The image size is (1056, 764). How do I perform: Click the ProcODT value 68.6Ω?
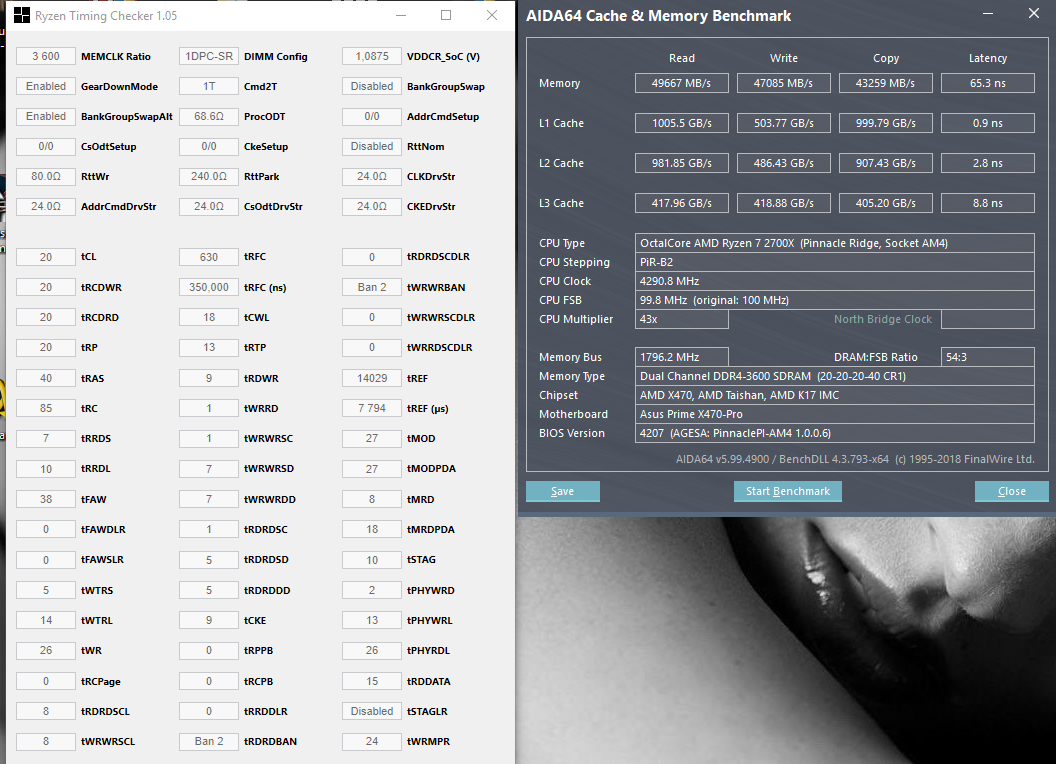click(x=209, y=116)
